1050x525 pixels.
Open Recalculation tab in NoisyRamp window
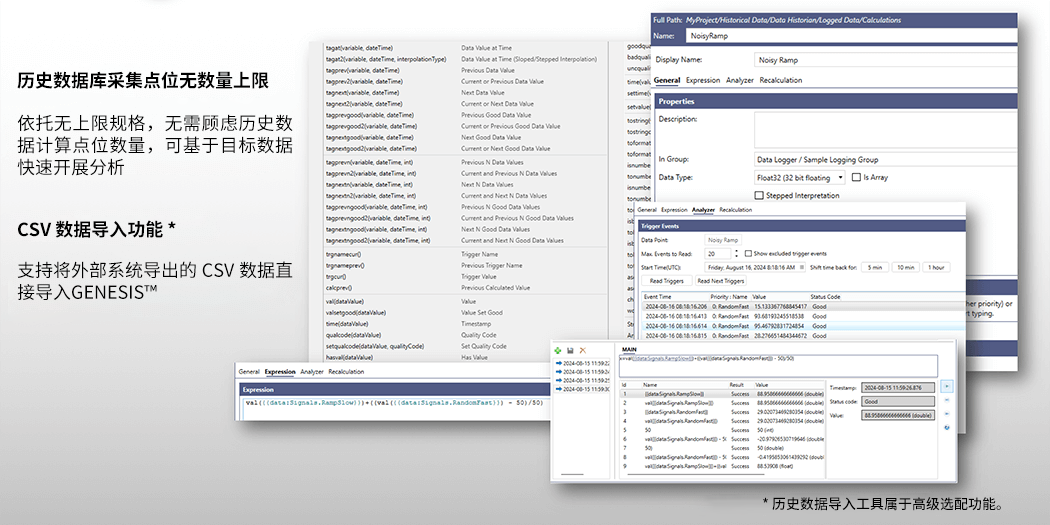781,80
